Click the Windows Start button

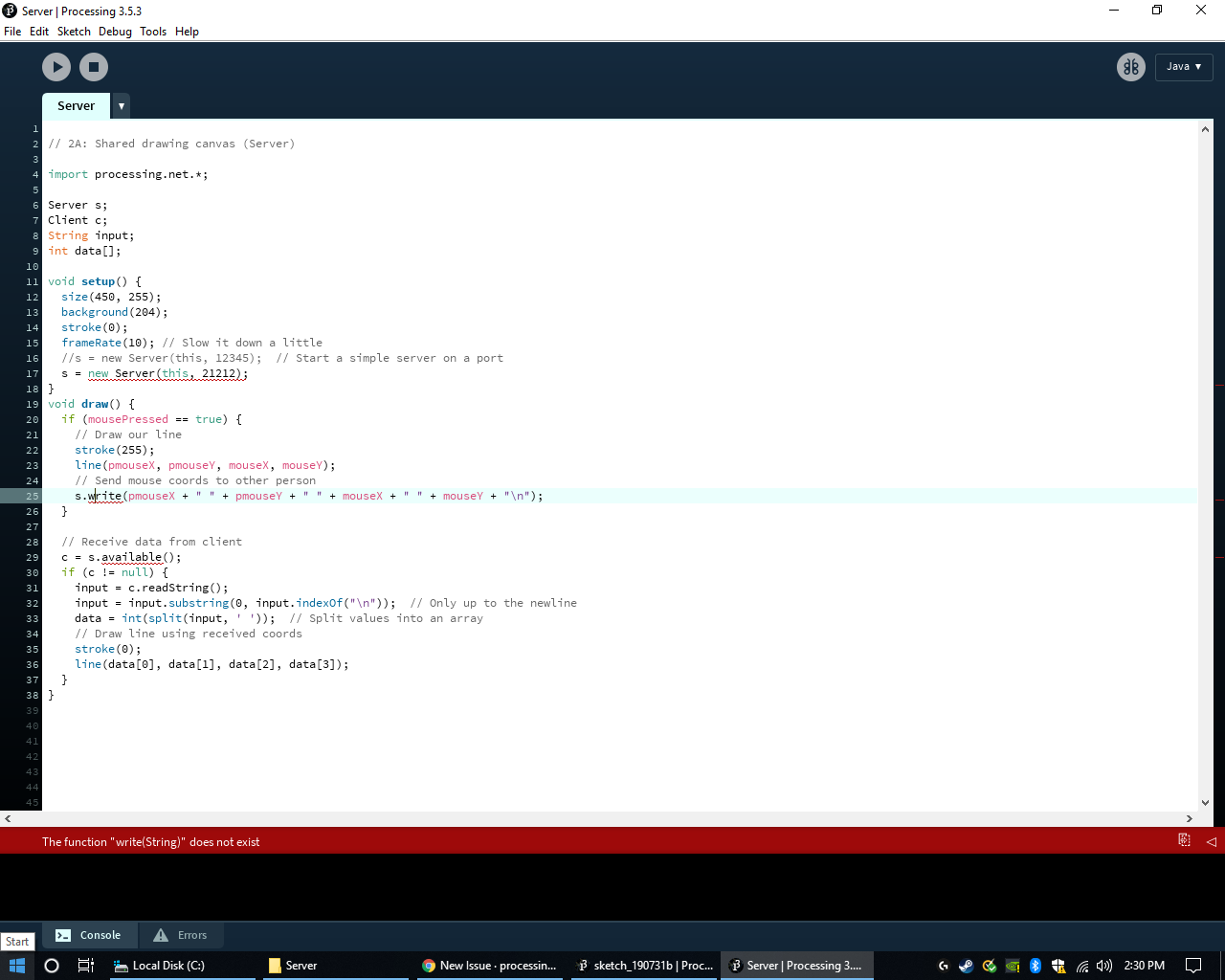[x=16, y=966]
